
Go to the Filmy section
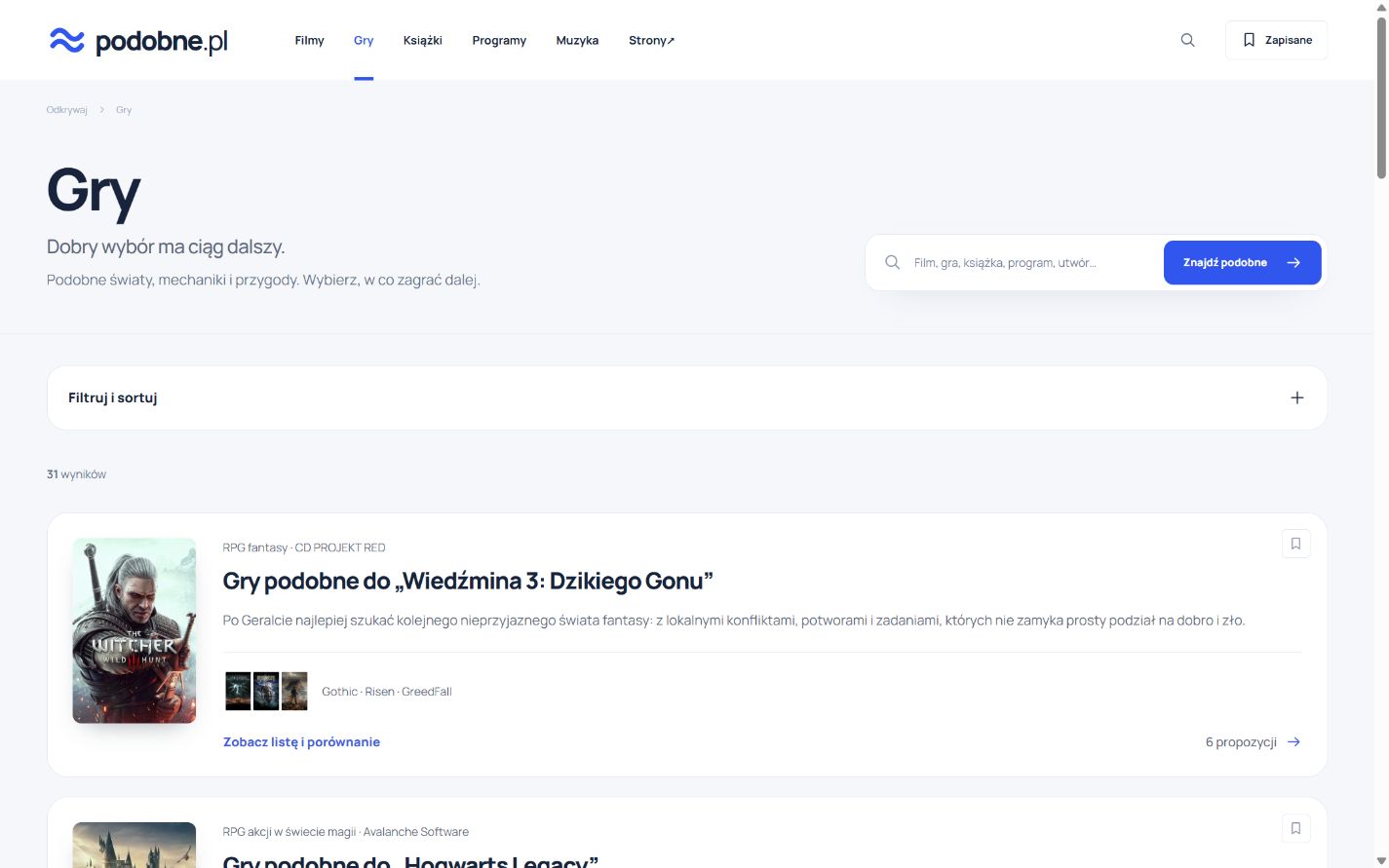[x=309, y=40]
